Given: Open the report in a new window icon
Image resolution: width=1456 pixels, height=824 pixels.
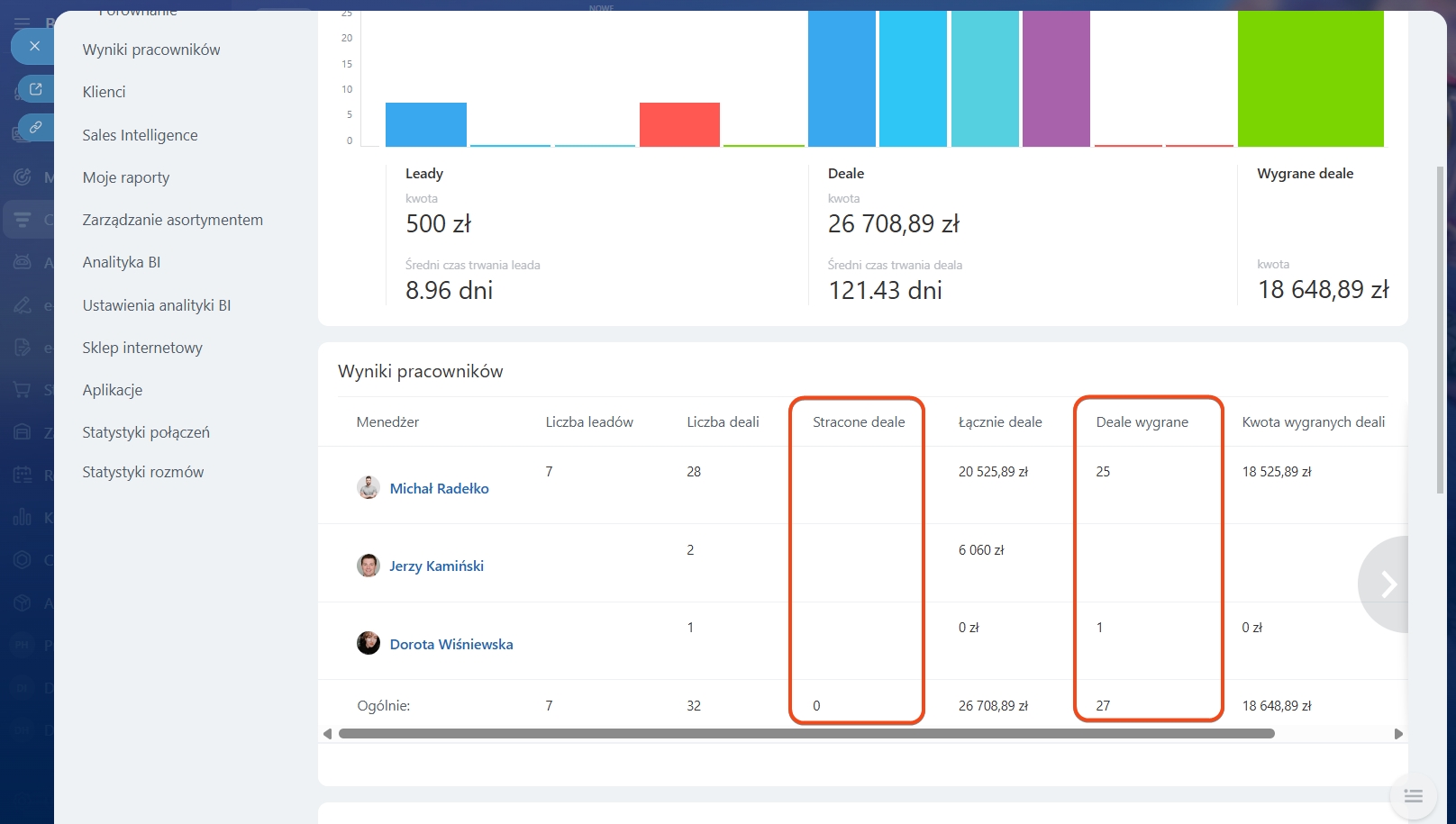Looking at the screenshot, I should [x=36, y=89].
